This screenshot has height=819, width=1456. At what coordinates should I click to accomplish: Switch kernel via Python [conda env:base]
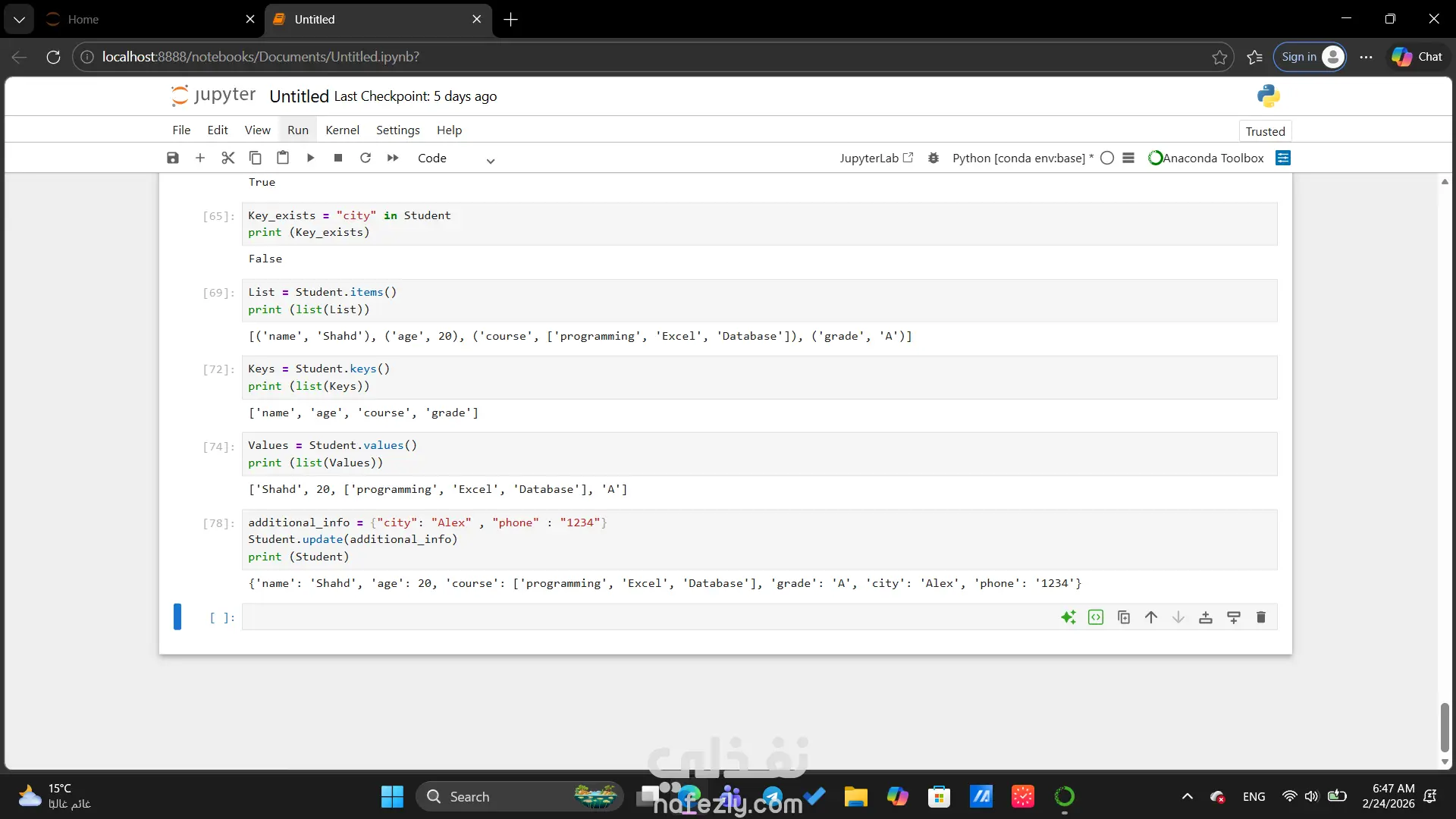coord(1022,158)
